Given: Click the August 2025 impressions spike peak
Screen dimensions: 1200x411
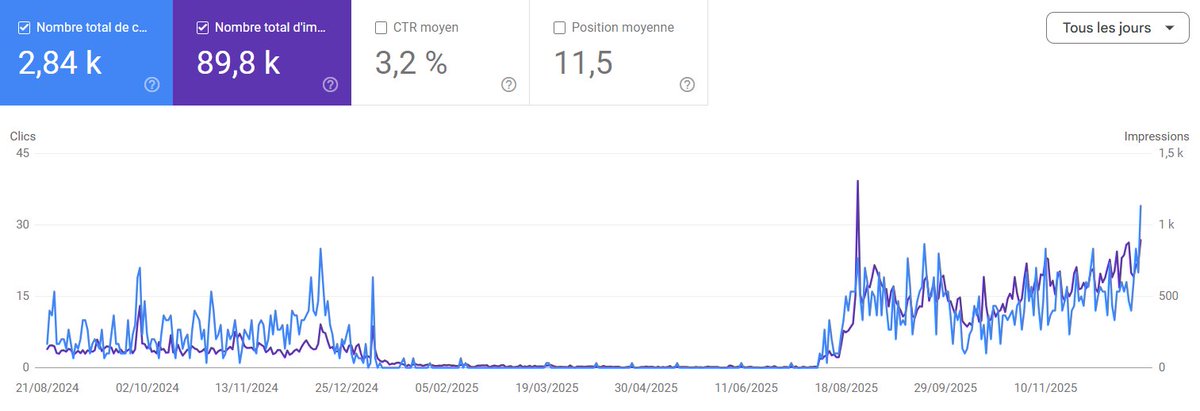Looking at the screenshot, I should [x=858, y=182].
